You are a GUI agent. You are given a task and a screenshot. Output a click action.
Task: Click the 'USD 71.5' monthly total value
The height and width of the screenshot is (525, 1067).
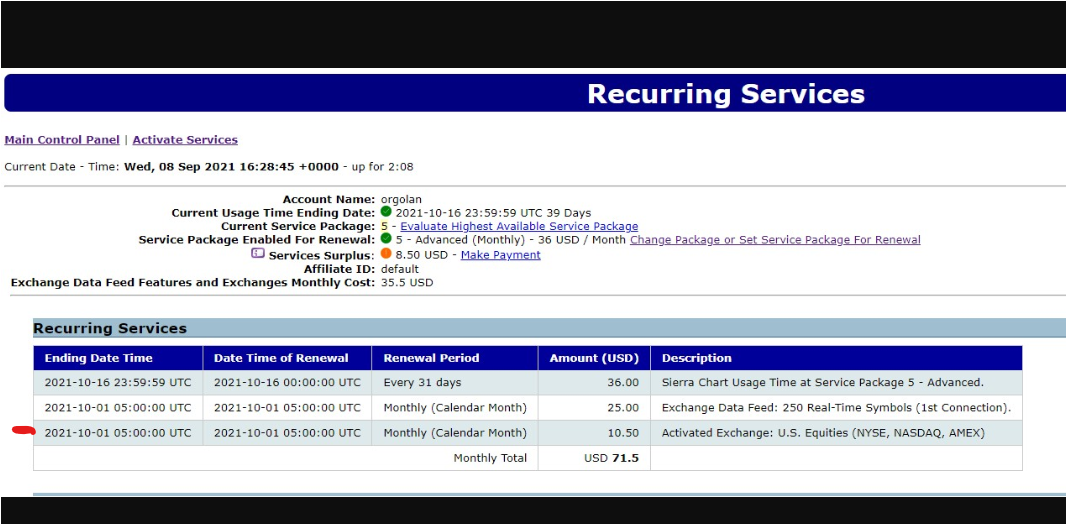611,458
